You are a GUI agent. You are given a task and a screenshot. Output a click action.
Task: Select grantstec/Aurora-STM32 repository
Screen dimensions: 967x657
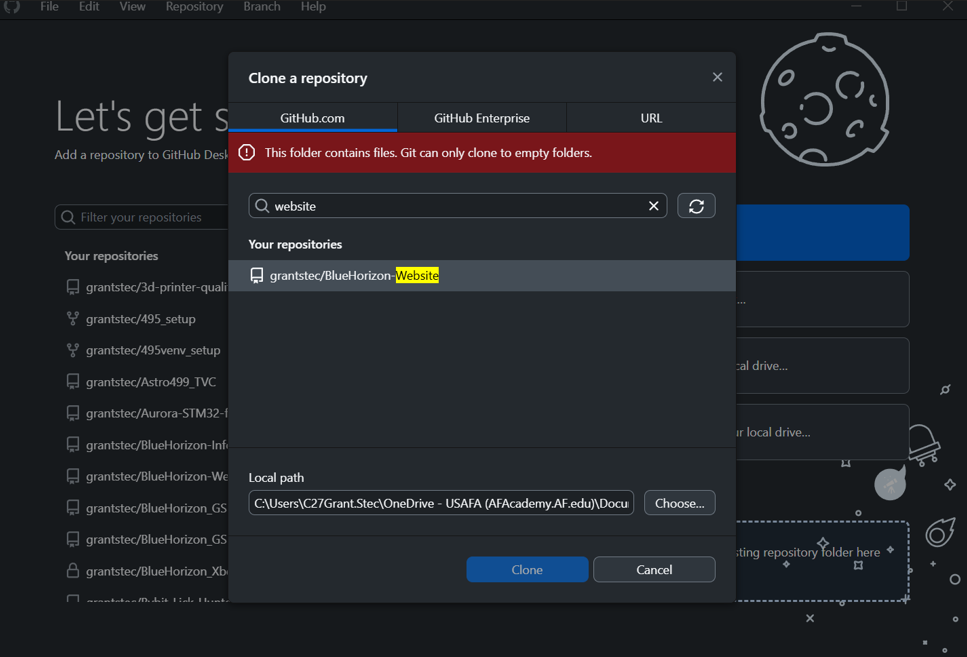click(147, 413)
